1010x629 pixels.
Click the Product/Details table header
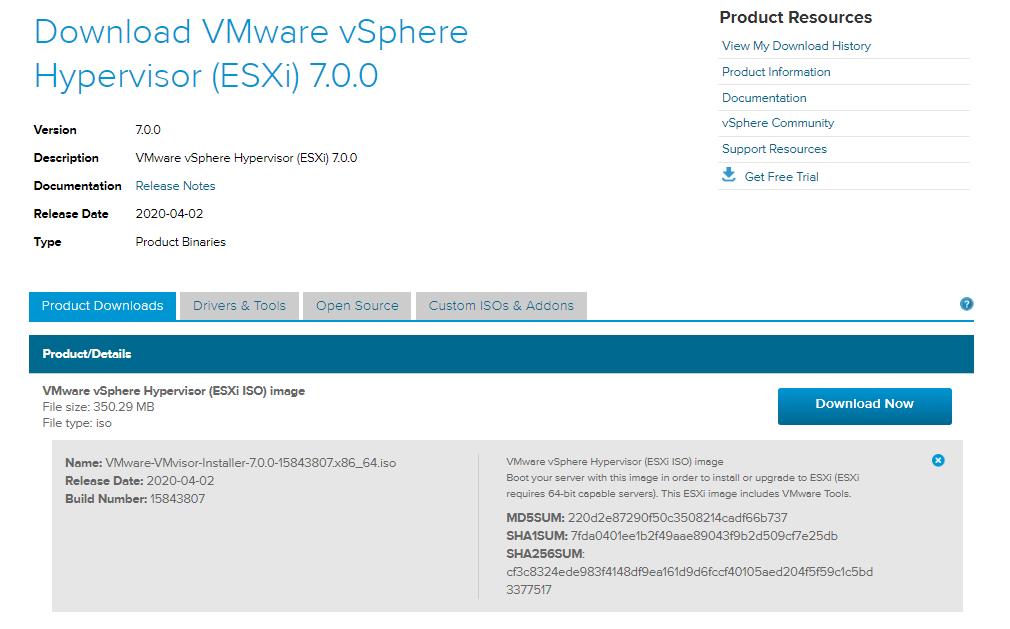click(x=501, y=353)
